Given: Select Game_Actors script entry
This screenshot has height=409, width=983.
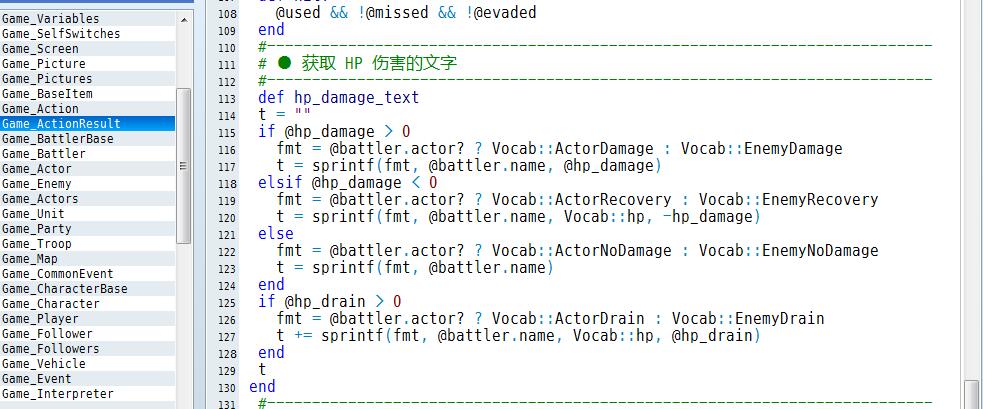Looking at the screenshot, I should (88, 199).
